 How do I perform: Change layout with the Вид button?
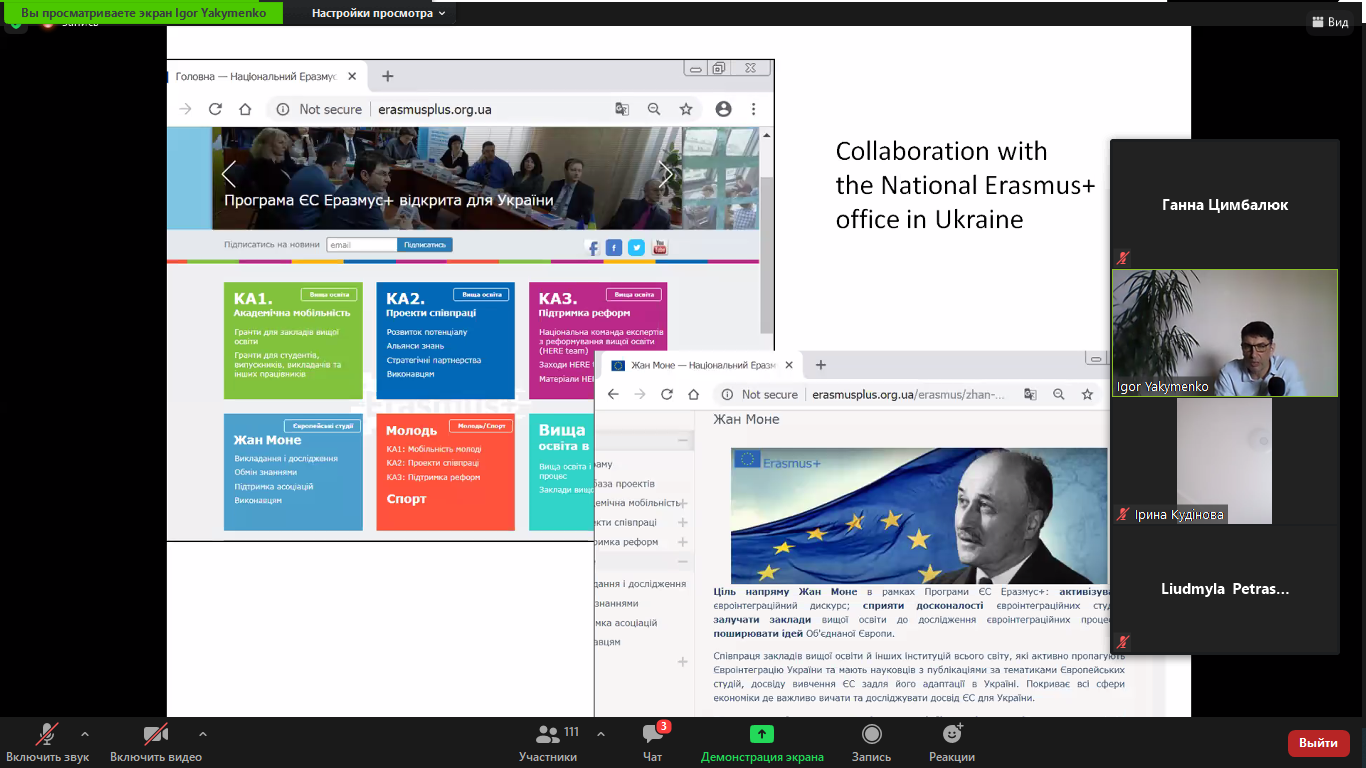click(1329, 22)
